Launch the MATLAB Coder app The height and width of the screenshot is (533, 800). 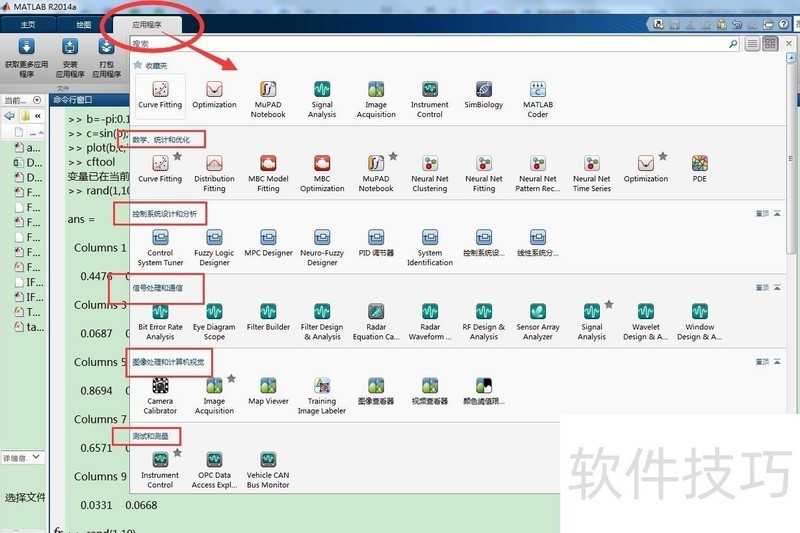pyautogui.click(x=537, y=100)
